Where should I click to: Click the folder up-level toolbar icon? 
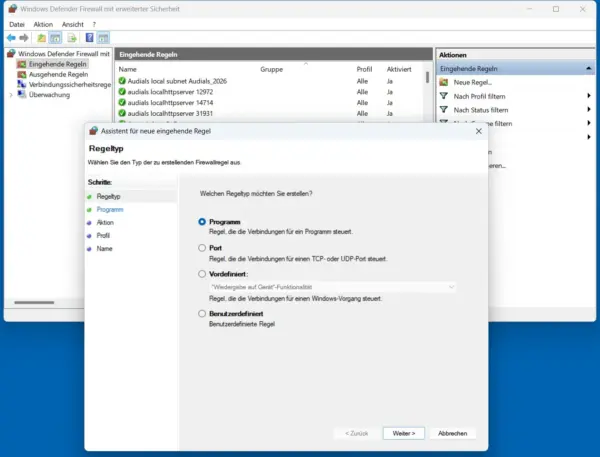click(x=41, y=38)
